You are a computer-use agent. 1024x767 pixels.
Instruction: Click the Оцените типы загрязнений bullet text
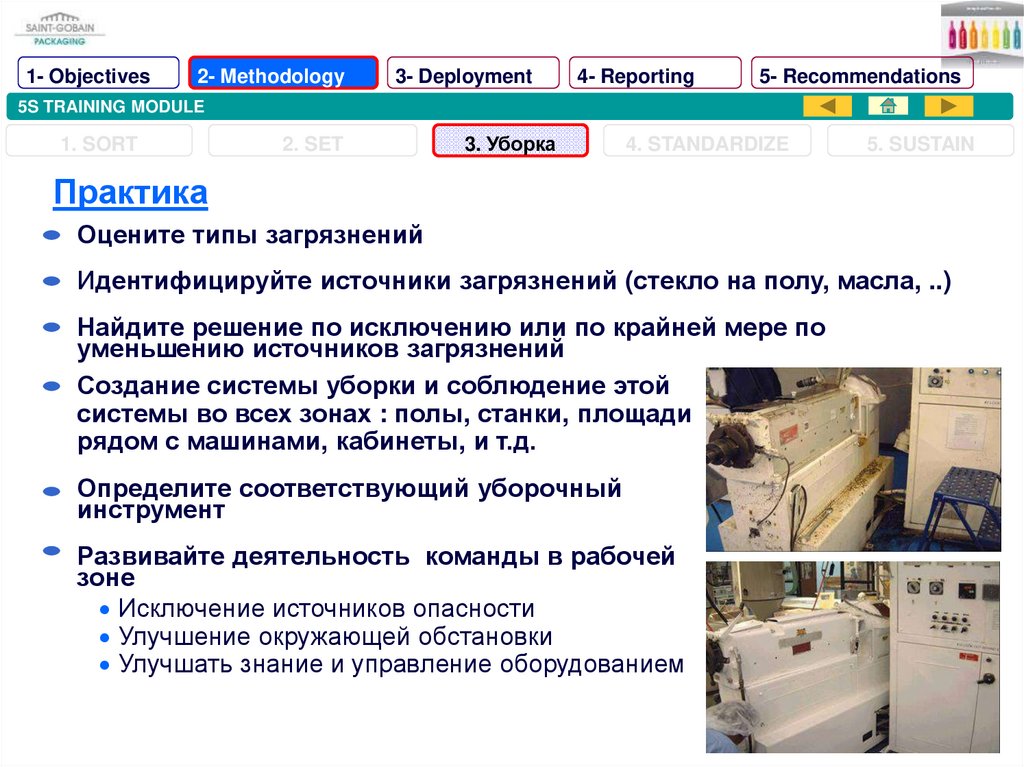point(250,236)
